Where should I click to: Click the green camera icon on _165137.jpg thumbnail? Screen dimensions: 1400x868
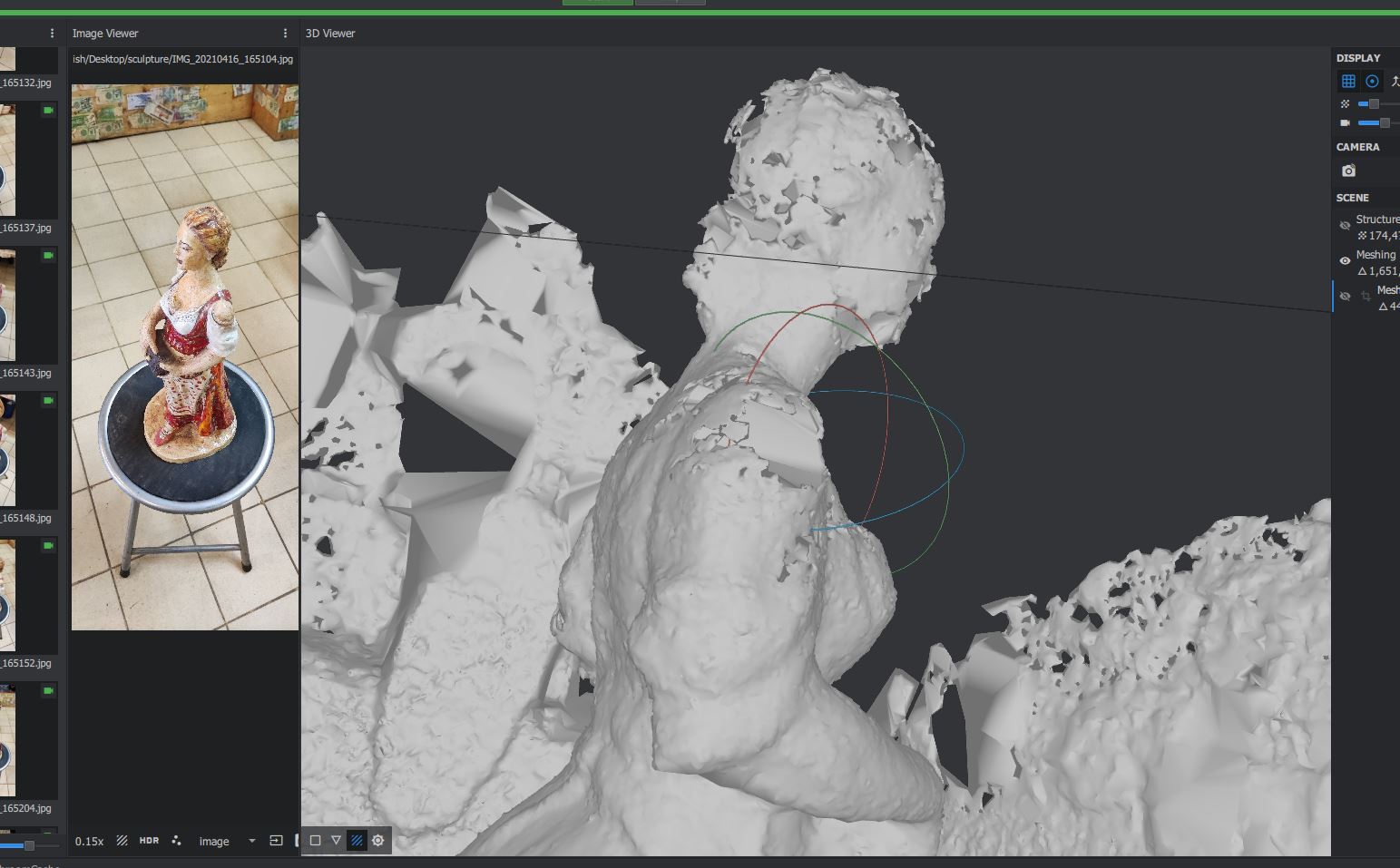click(x=48, y=111)
